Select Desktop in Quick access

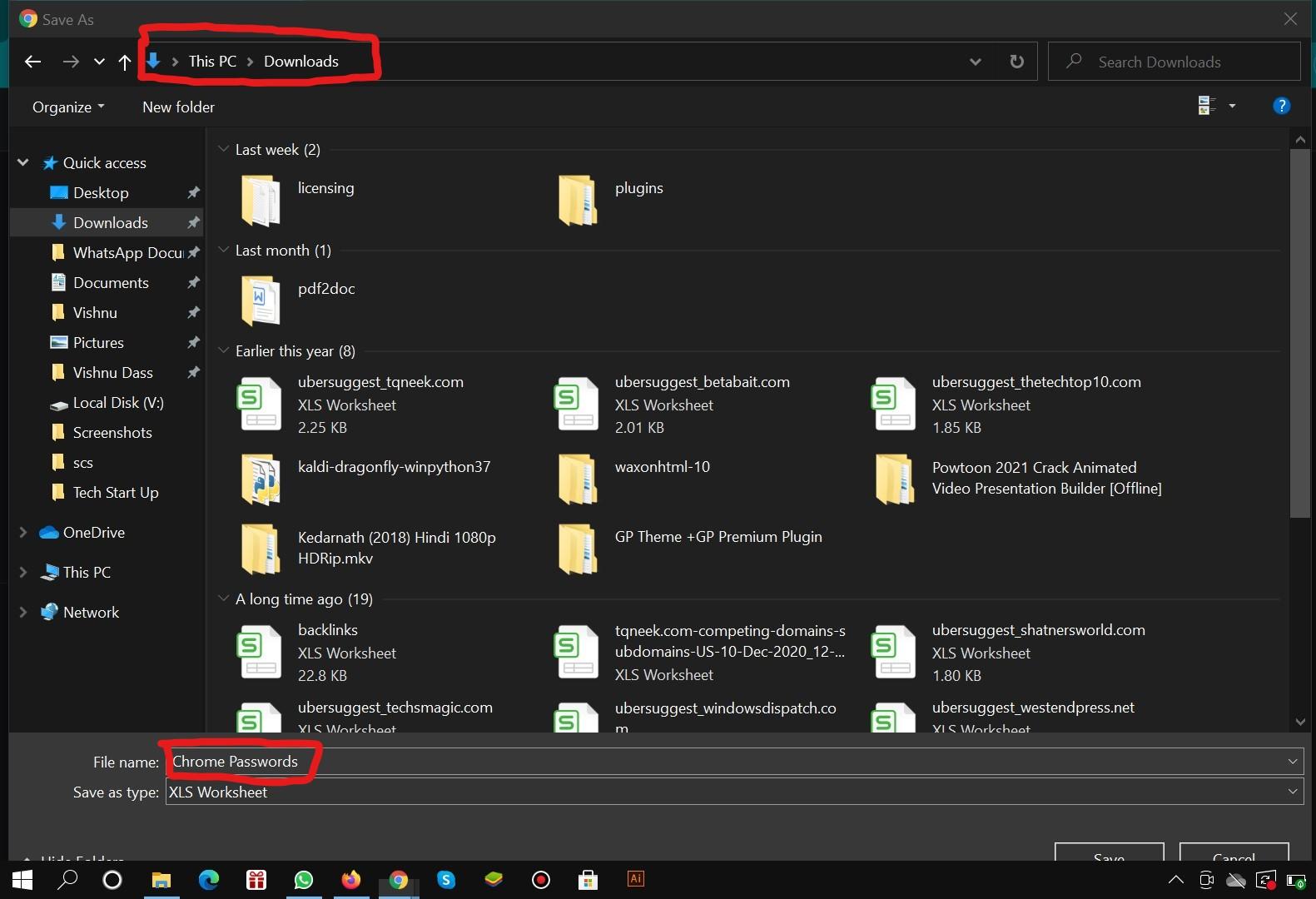(101, 193)
